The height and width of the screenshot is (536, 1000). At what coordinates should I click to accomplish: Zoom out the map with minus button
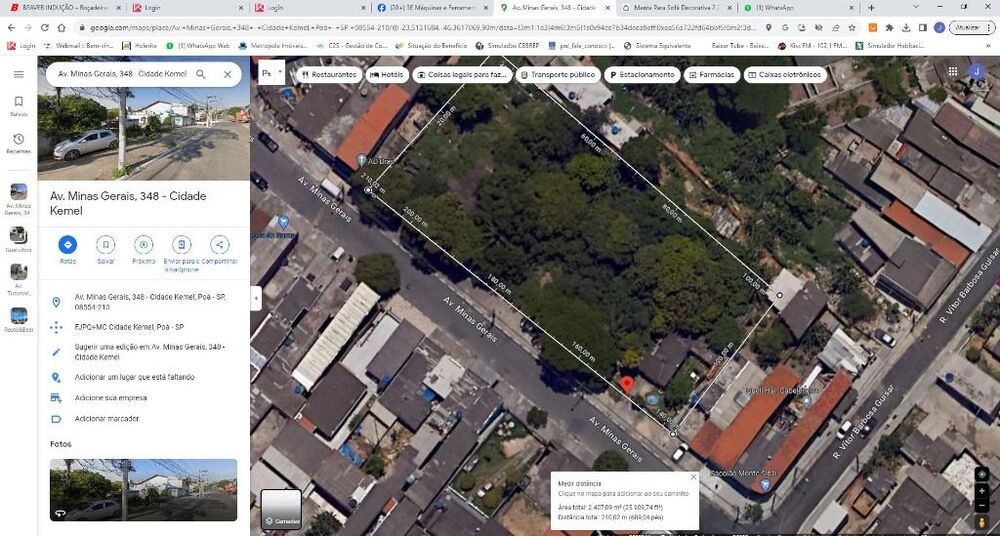[x=982, y=505]
